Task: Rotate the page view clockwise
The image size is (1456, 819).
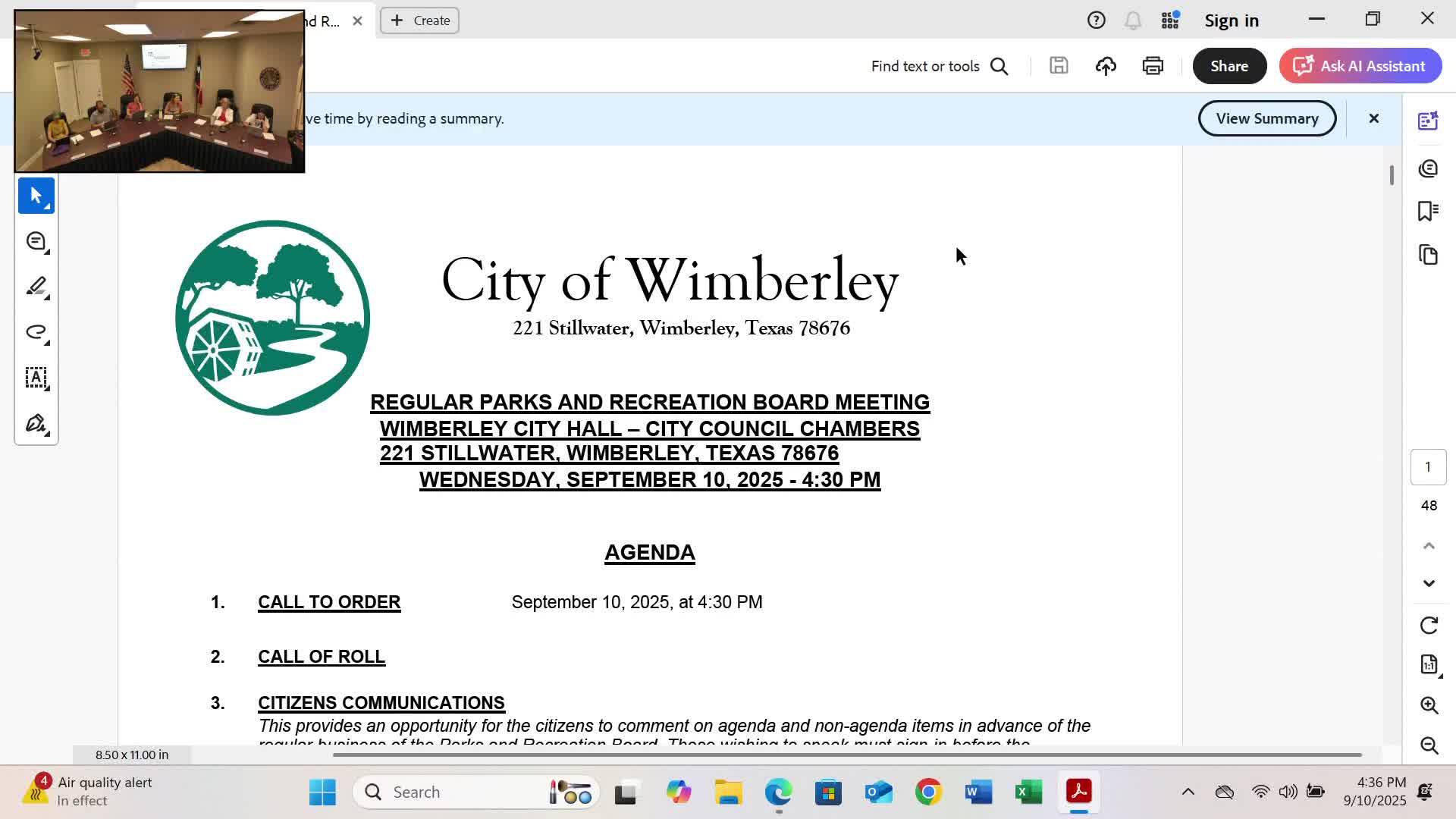Action: 1429,626
